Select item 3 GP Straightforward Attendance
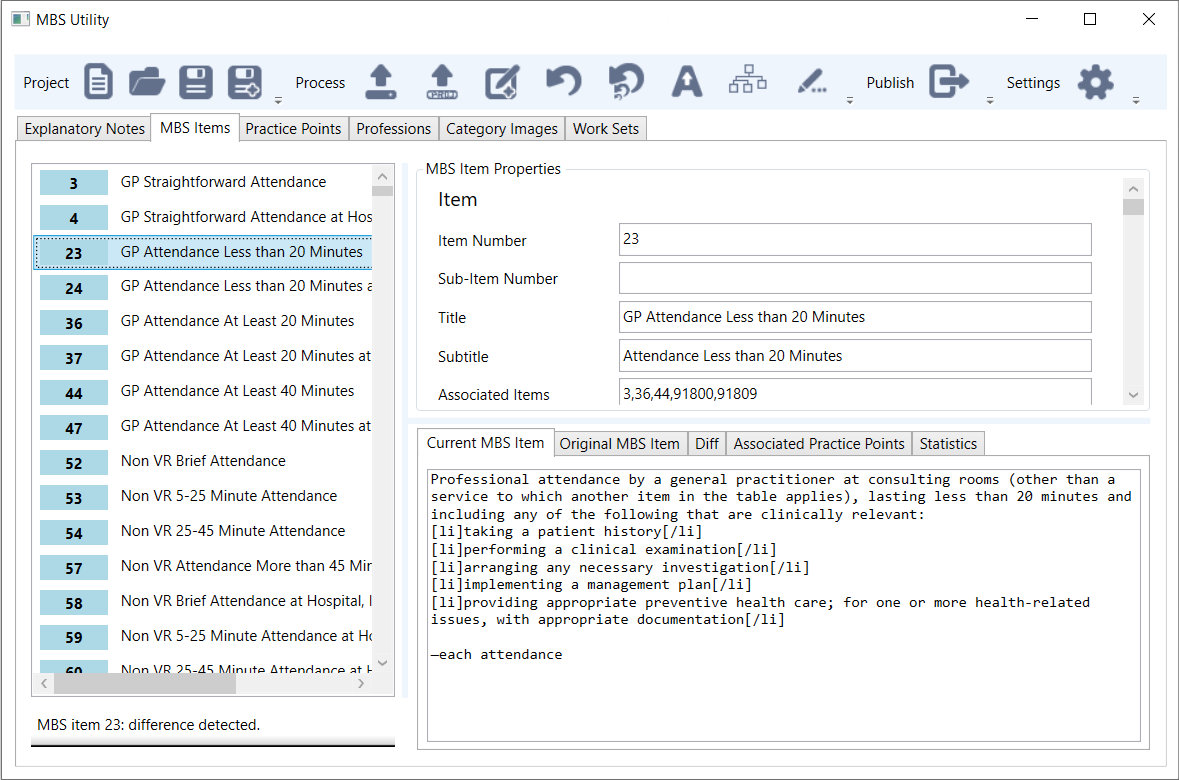The height and width of the screenshot is (780, 1179). pos(203,182)
